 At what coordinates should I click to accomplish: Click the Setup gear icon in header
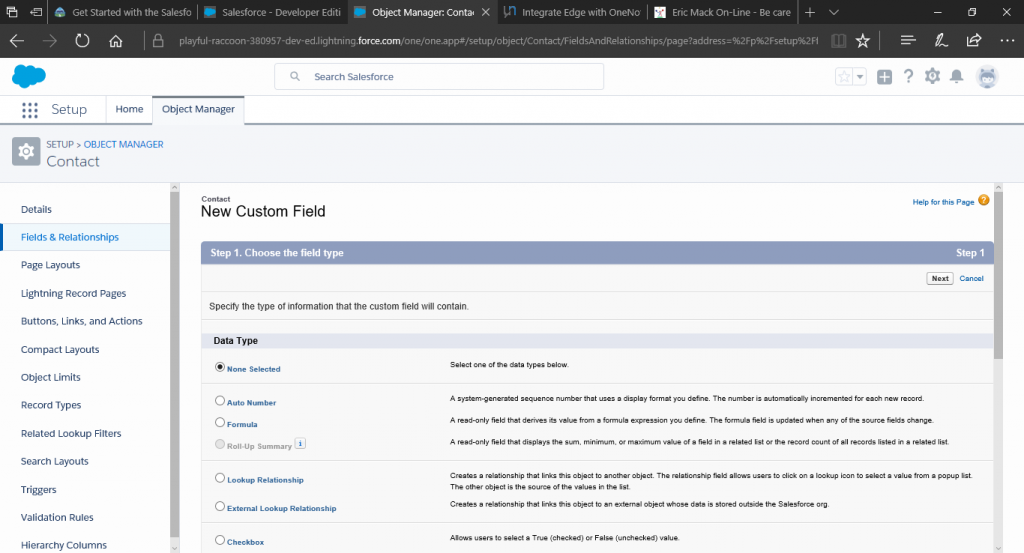932,77
